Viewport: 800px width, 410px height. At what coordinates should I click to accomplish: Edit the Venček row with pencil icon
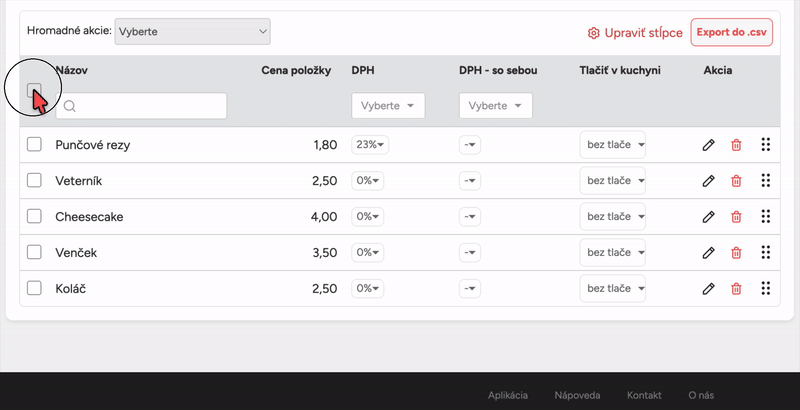click(708, 253)
